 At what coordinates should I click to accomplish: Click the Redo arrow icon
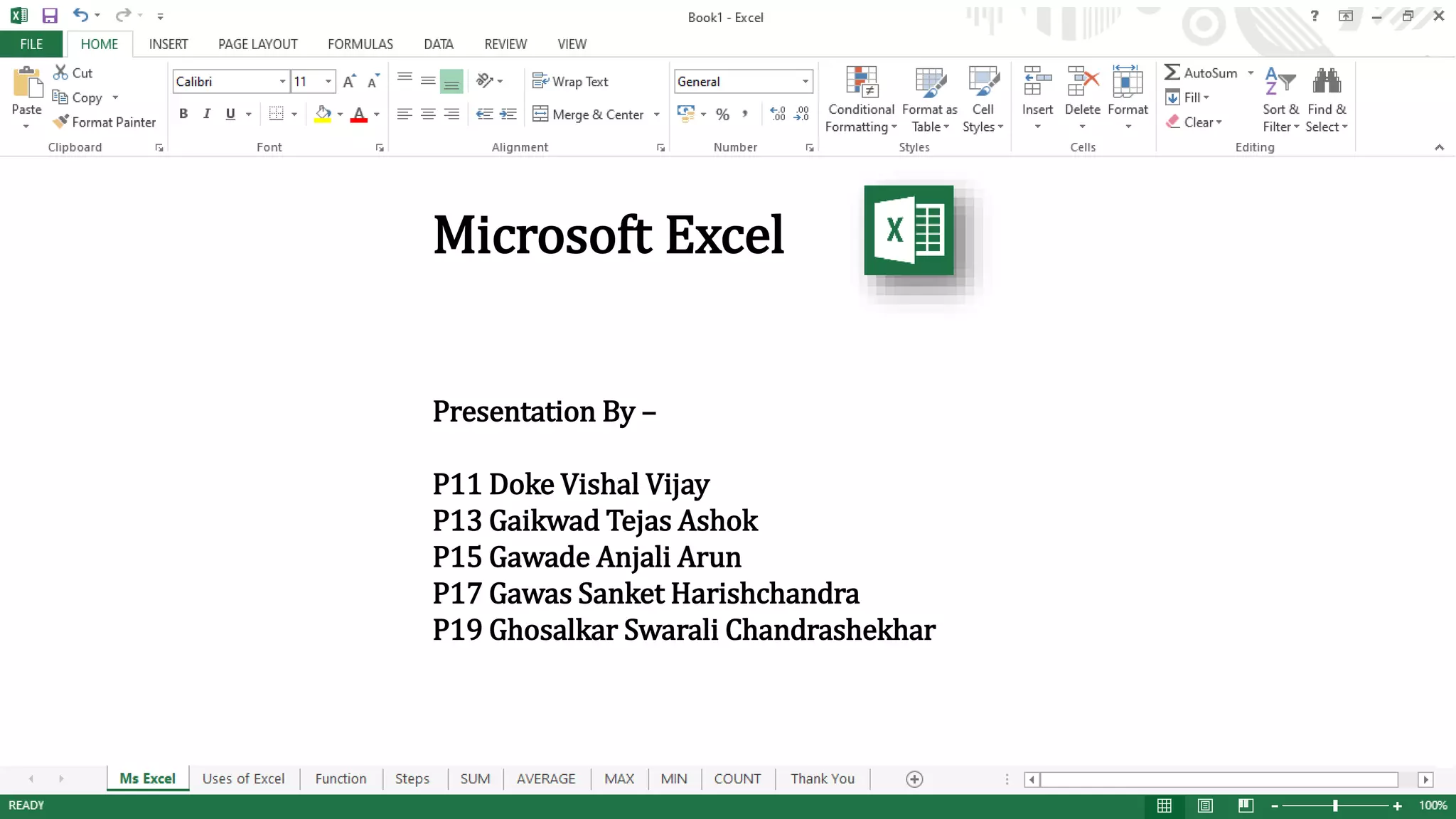(123, 15)
